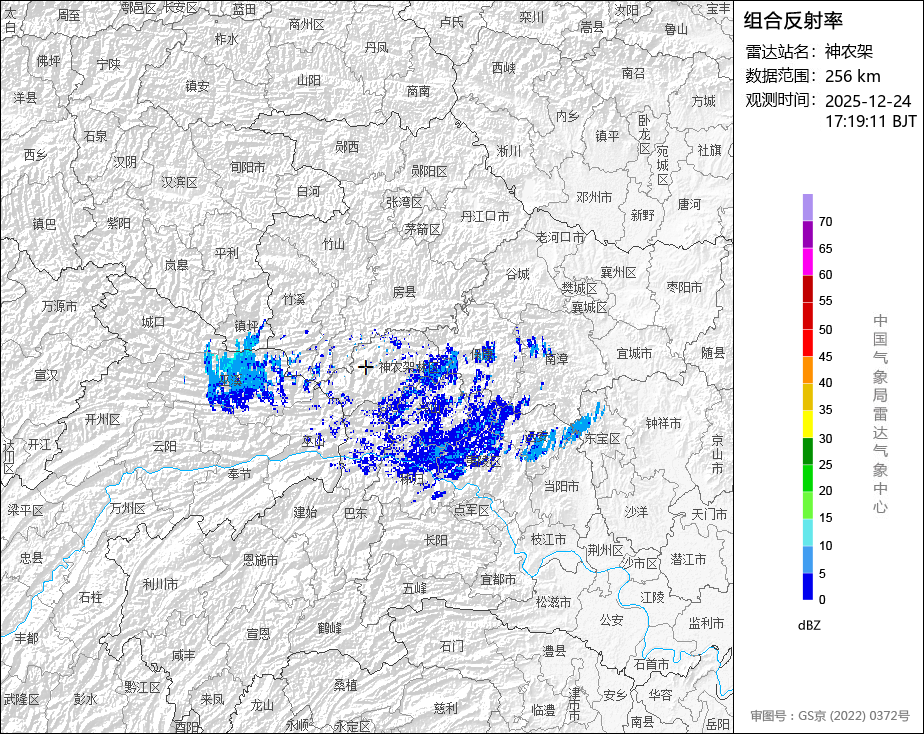Click the '邓州市' map label
The image size is (924, 734).
click(594, 197)
